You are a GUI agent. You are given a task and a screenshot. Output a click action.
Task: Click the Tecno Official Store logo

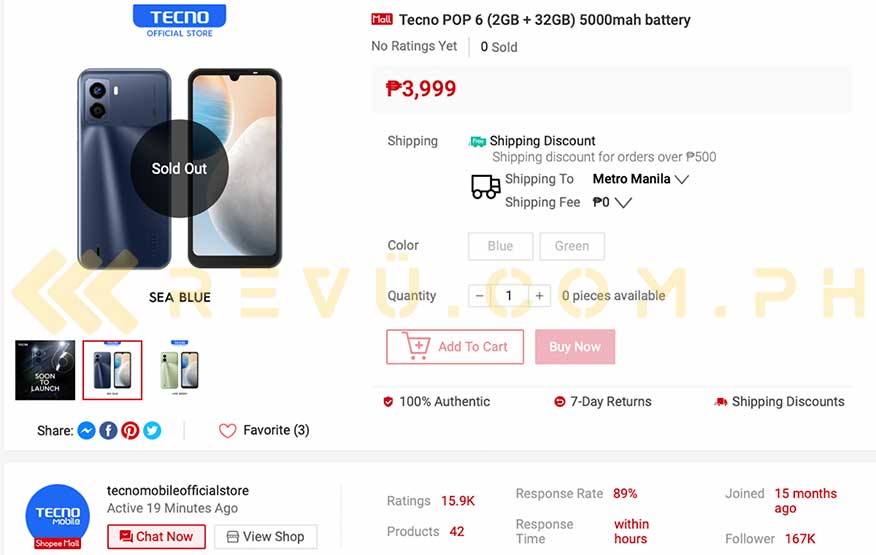point(179,21)
